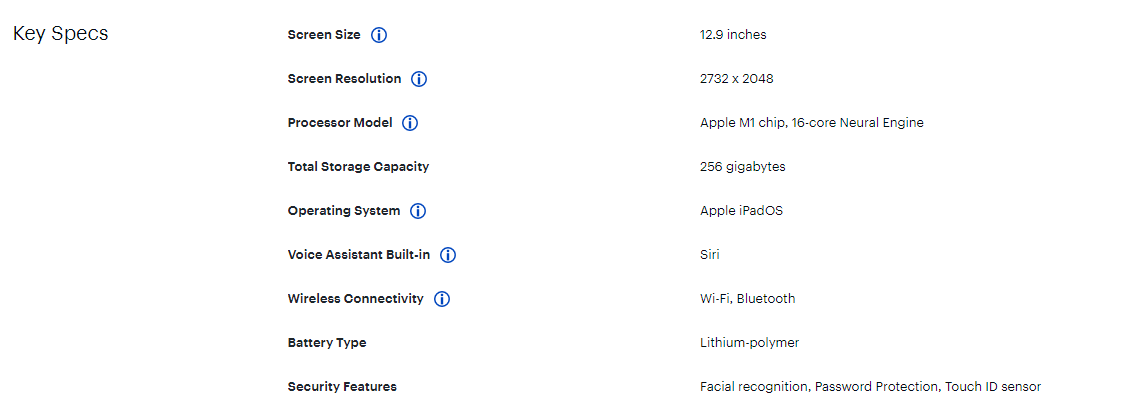Select the Processor Model label
1137x419 pixels.
340,123
